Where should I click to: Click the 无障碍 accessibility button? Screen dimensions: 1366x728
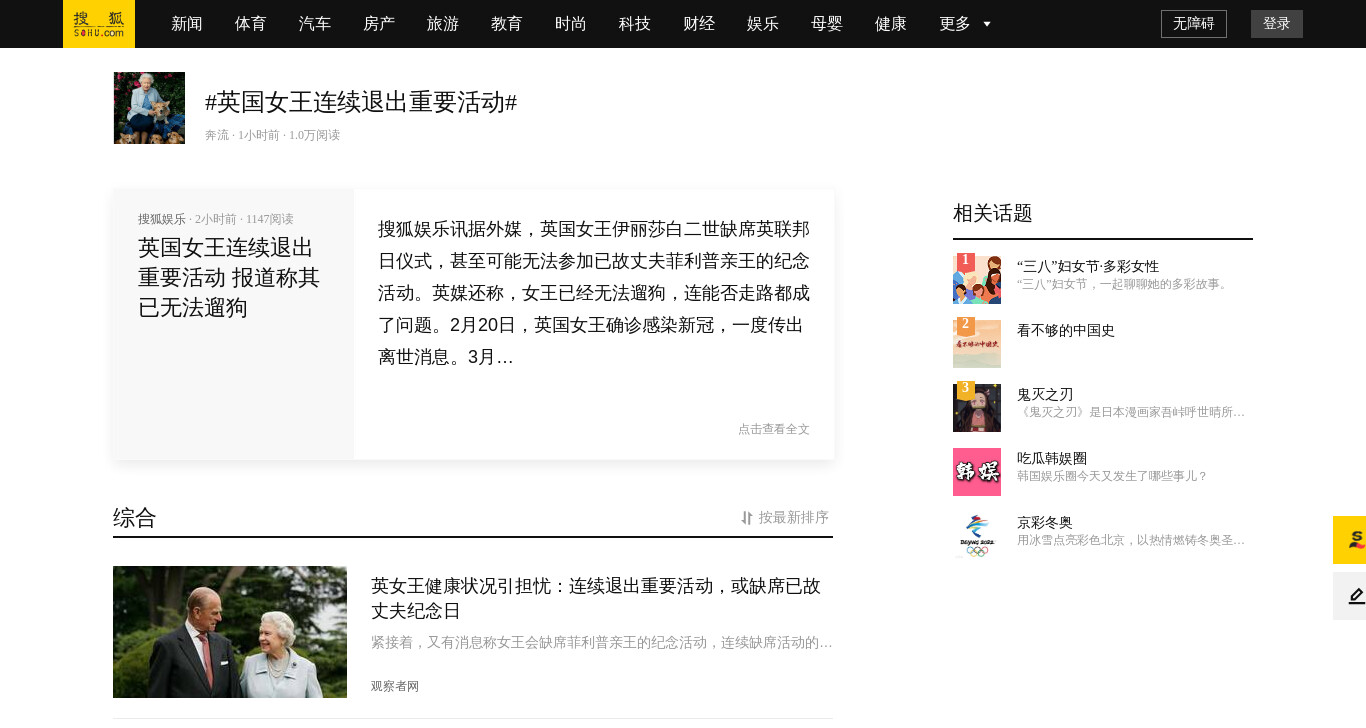[1194, 24]
